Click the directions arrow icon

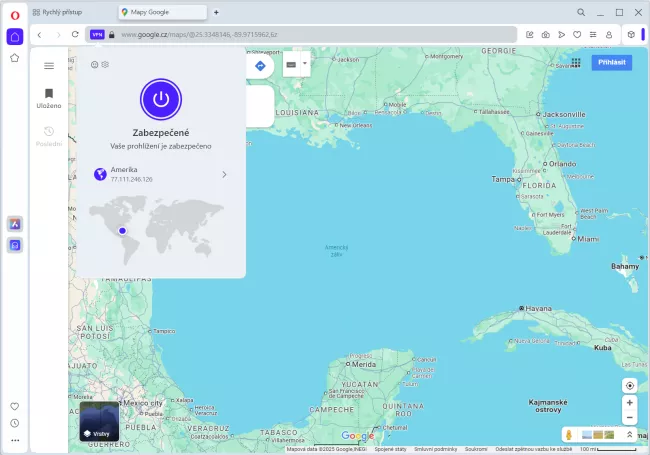[x=260, y=65]
